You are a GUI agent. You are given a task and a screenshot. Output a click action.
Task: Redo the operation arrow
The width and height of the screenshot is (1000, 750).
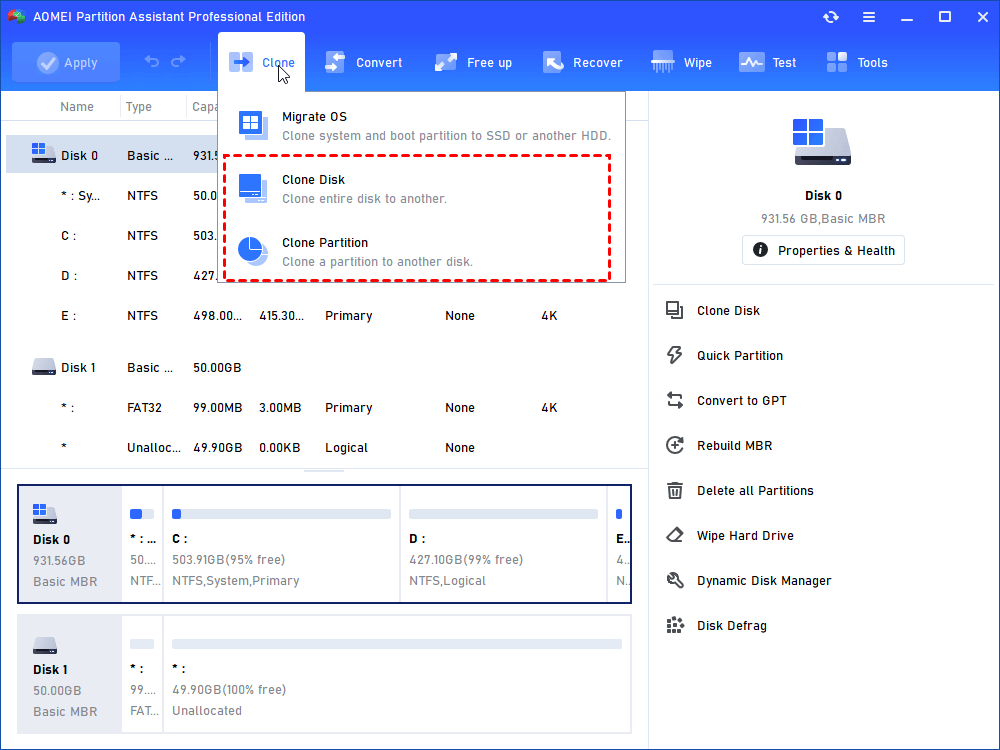coord(179,61)
